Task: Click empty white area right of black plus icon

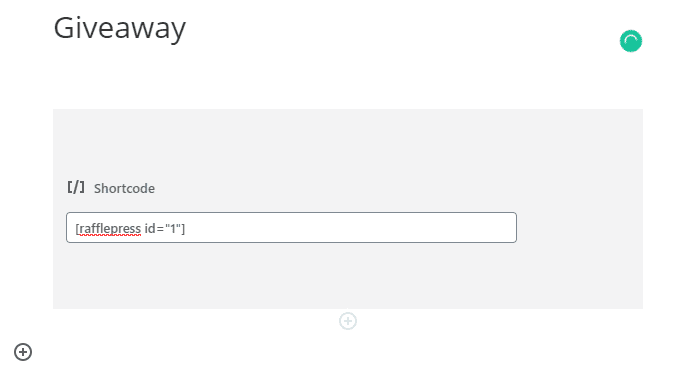Action: click(x=177, y=352)
